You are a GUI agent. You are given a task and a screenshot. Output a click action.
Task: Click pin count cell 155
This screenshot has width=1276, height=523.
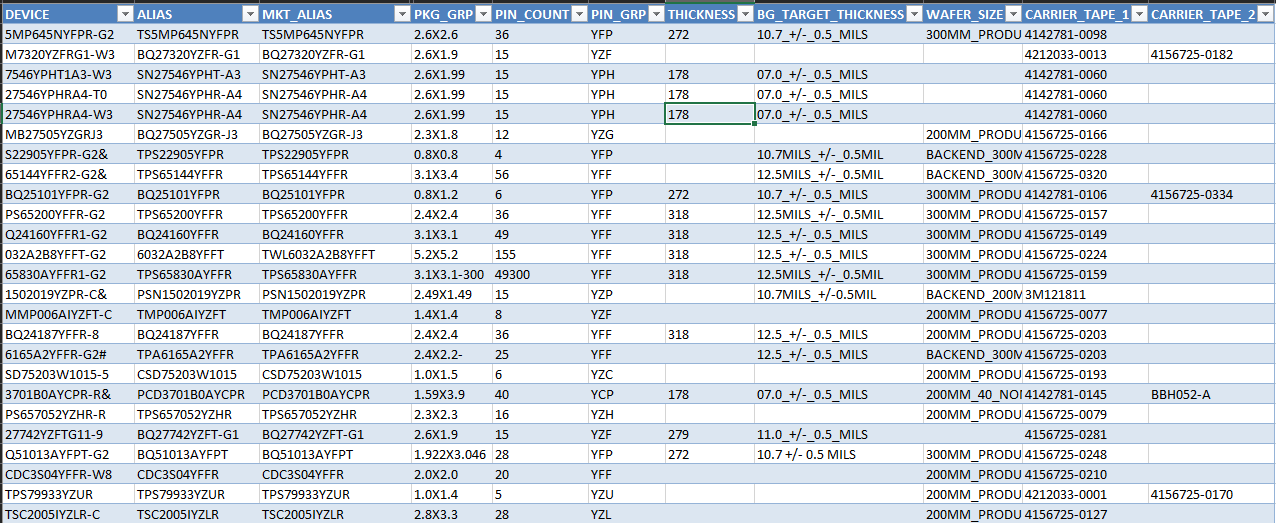click(x=539, y=254)
